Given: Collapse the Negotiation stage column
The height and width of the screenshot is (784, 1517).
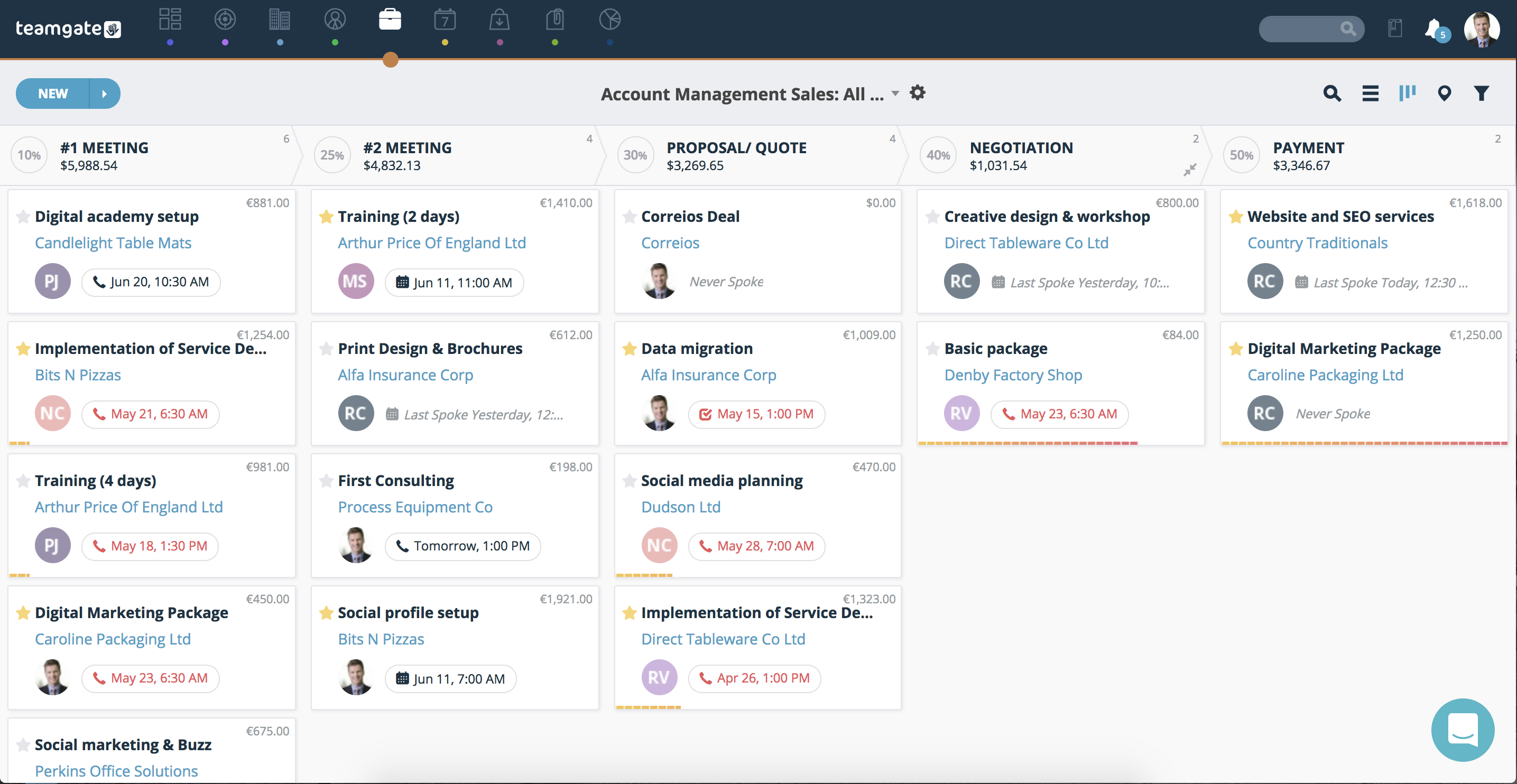Looking at the screenshot, I should click(1190, 170).
